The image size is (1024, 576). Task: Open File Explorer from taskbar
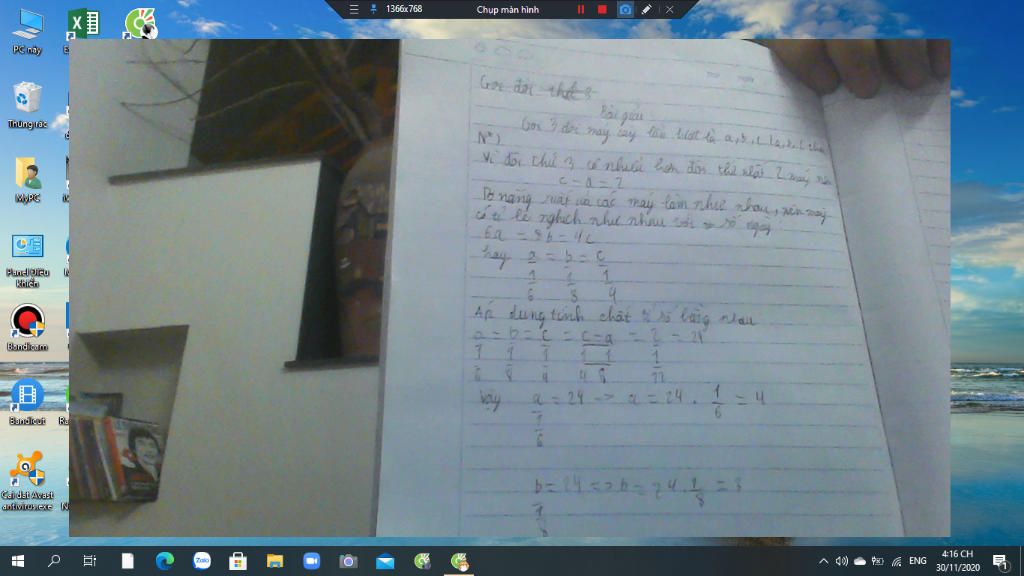tap(275, 561)
